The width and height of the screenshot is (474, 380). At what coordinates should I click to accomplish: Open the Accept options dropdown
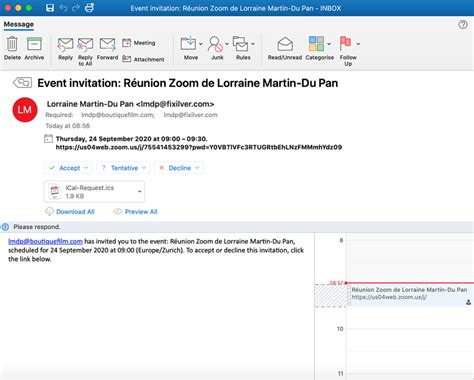tap(86, 168)
